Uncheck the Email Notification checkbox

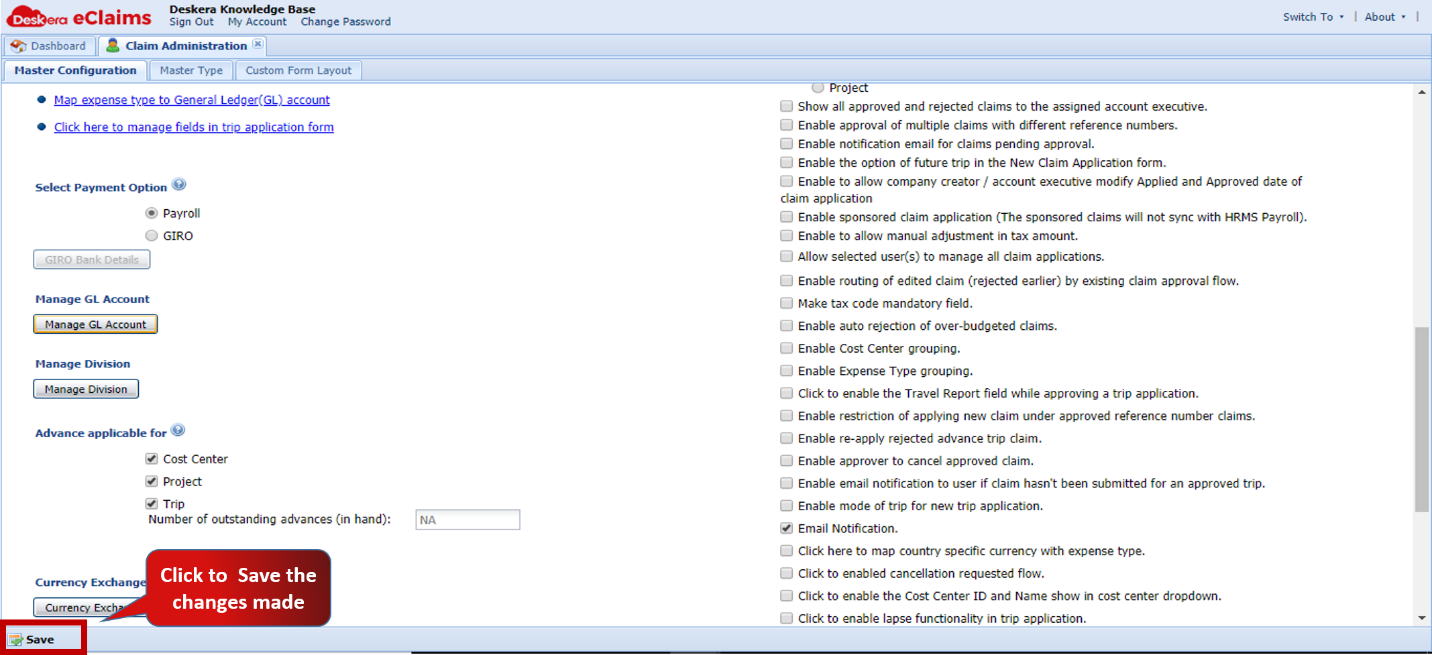[787, 528]
